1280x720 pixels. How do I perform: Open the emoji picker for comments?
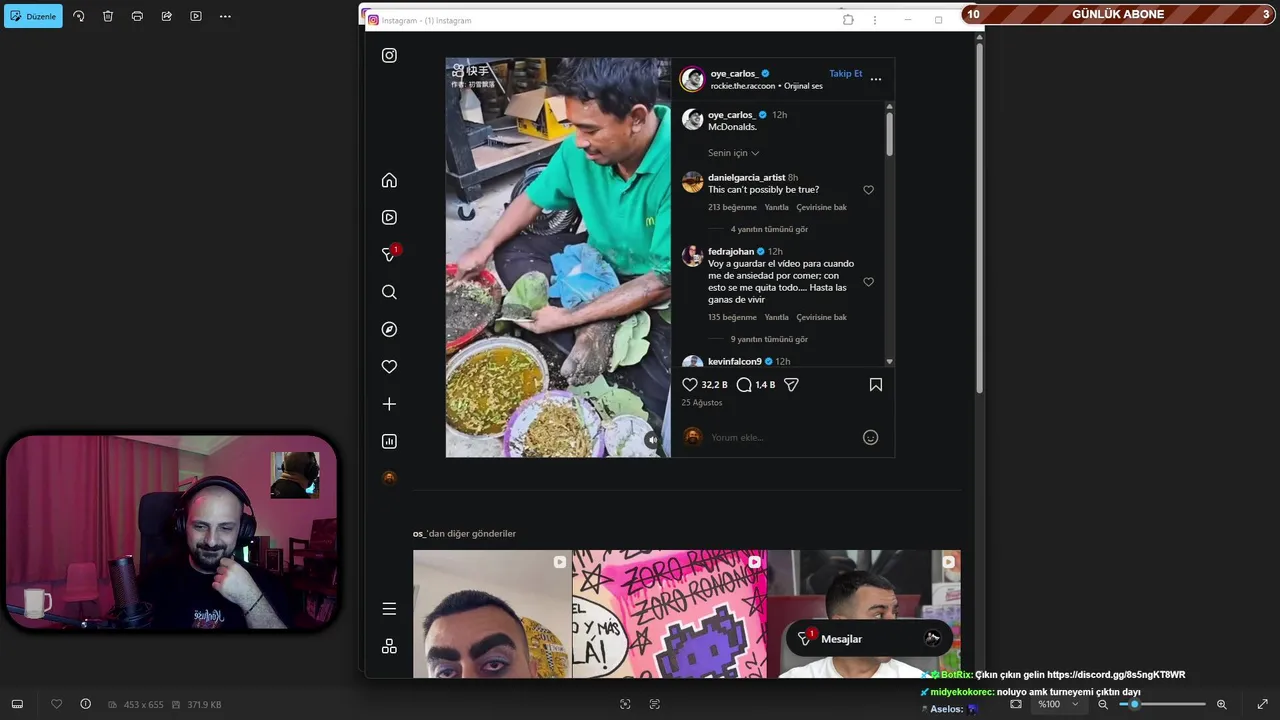click(x=870, y=437)
